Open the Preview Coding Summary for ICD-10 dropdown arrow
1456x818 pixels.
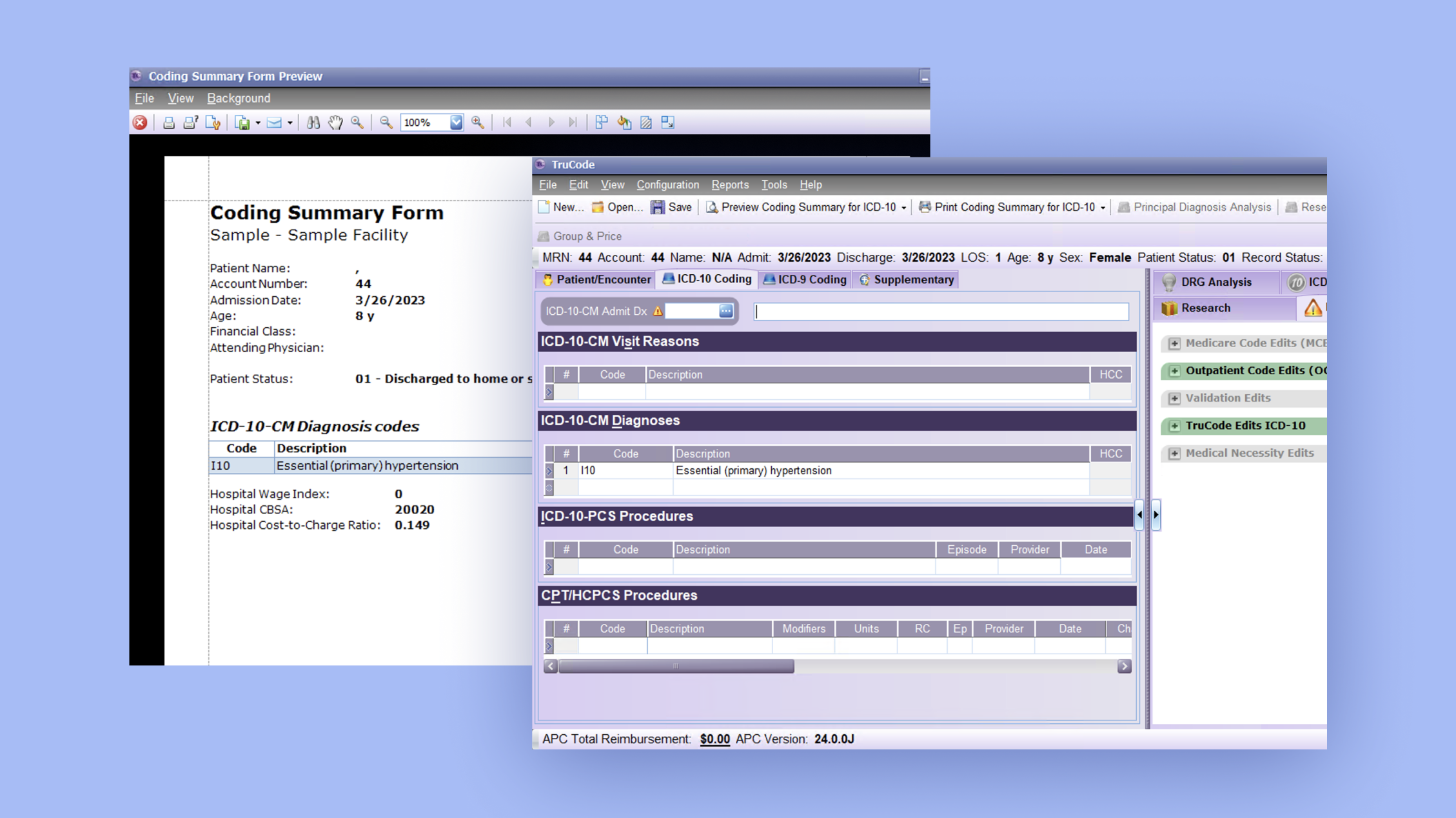[x=902, y=207]
